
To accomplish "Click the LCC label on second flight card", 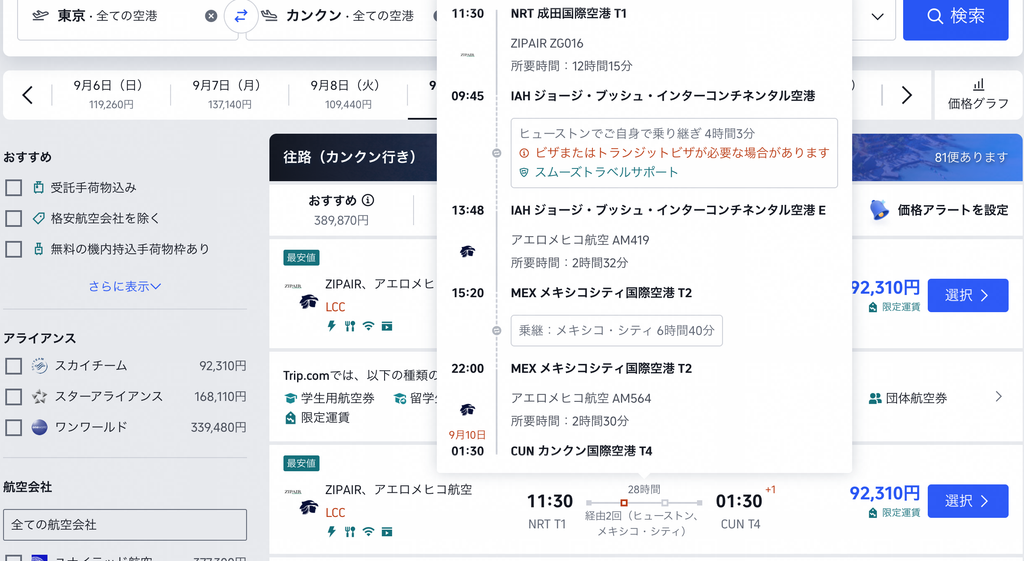I will pos(335,513).
